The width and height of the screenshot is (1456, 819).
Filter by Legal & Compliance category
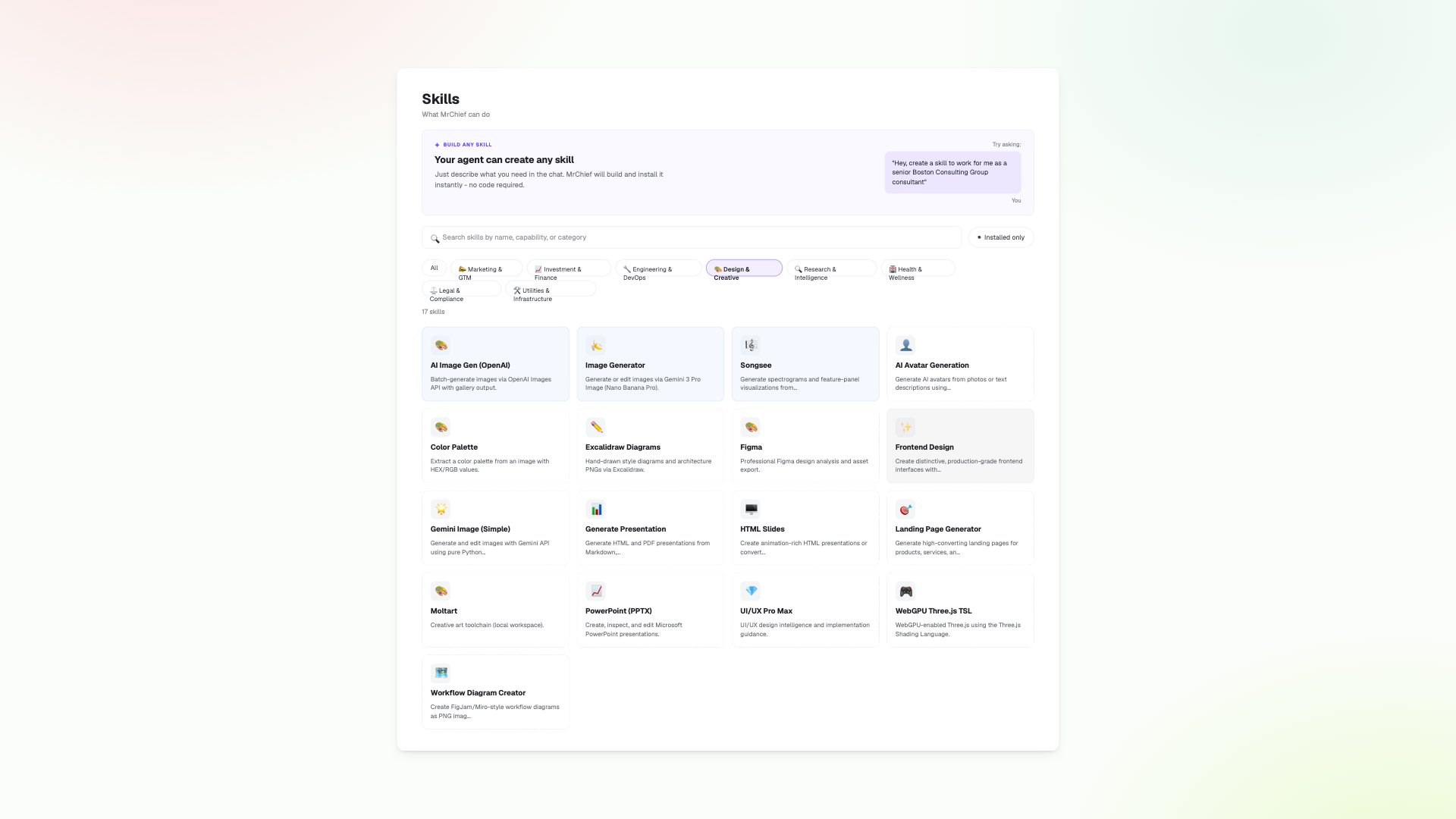tap(462, 290)
